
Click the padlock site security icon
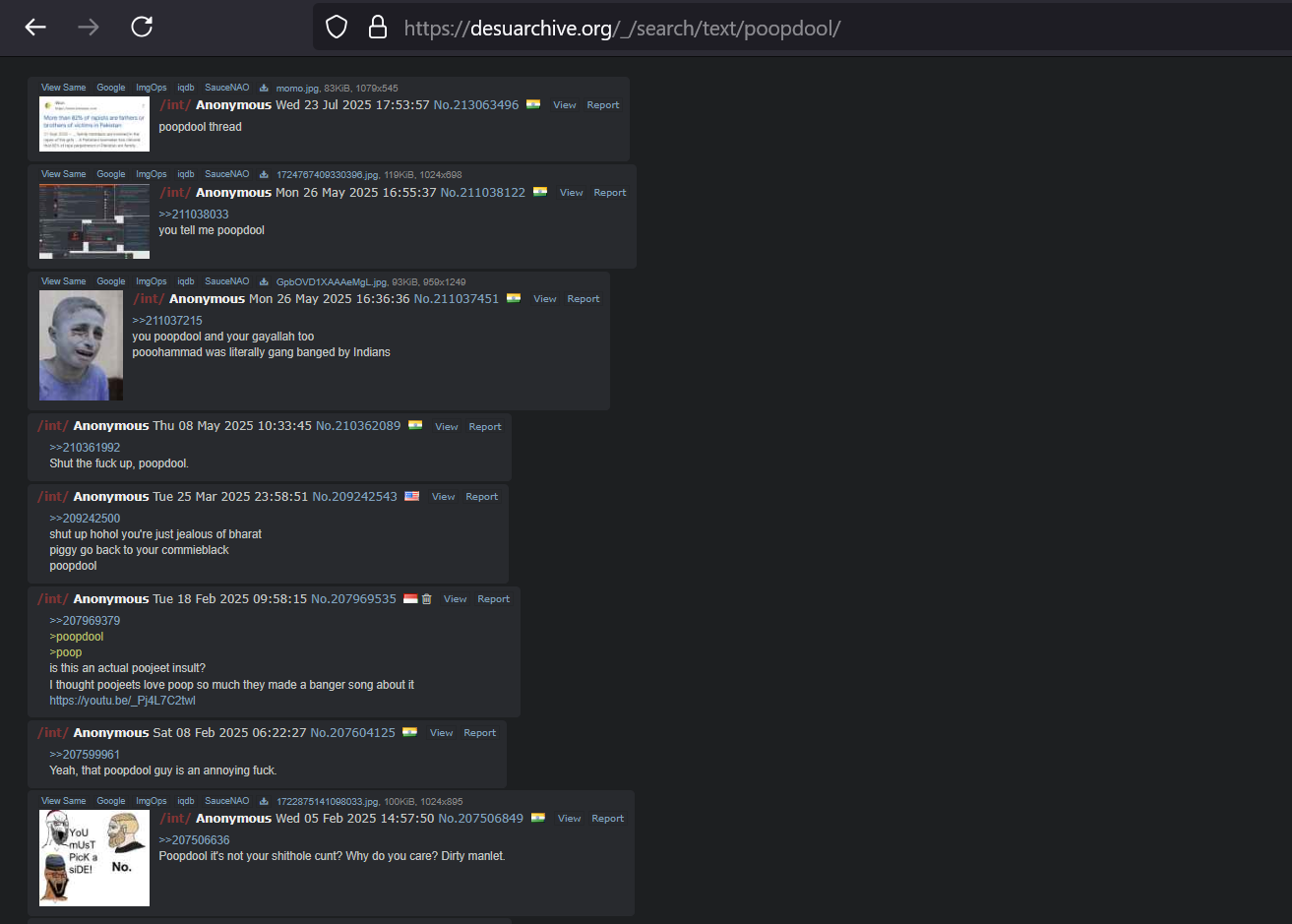377,27
